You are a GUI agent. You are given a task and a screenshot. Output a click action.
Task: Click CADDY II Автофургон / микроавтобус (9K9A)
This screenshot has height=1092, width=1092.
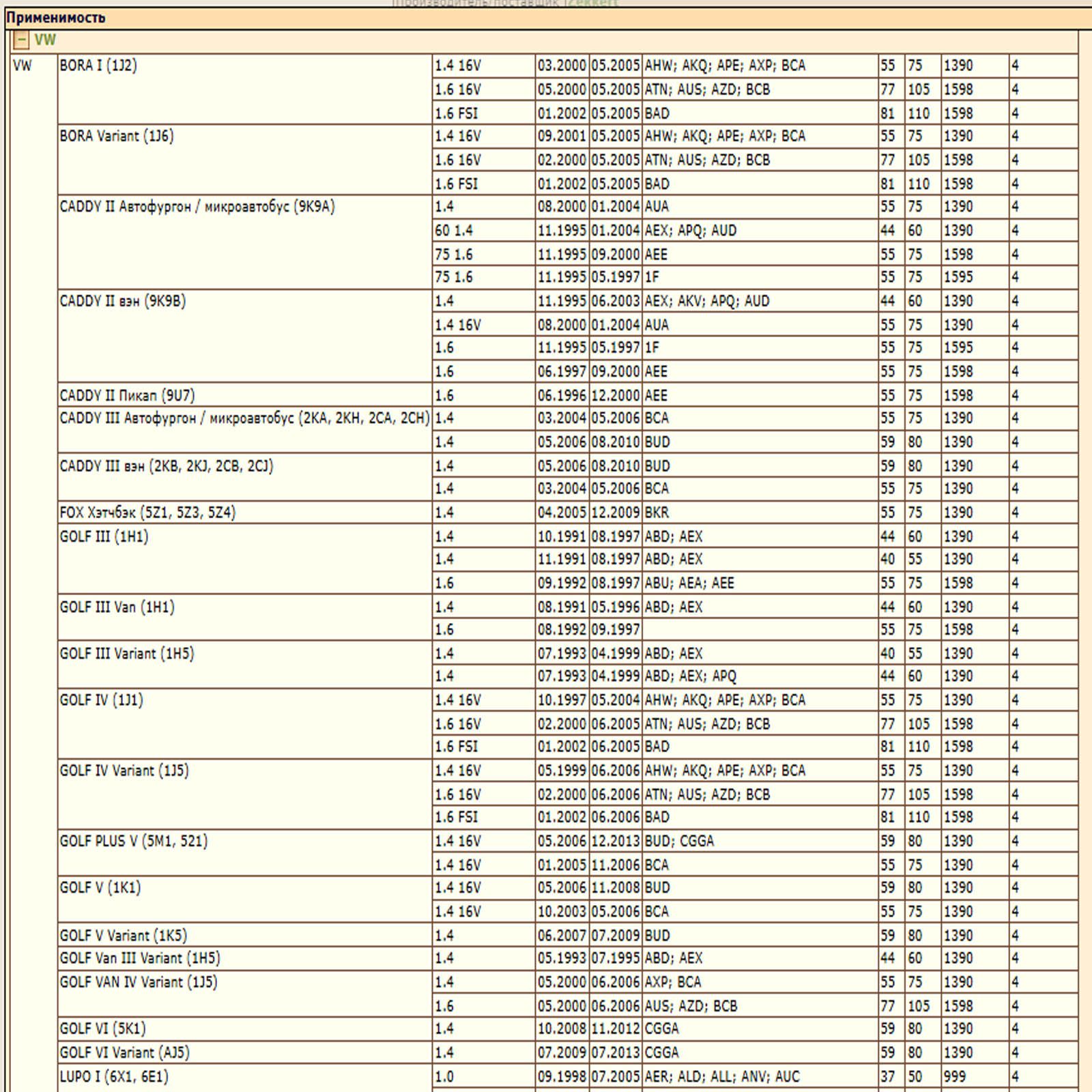tap(197, 207)
